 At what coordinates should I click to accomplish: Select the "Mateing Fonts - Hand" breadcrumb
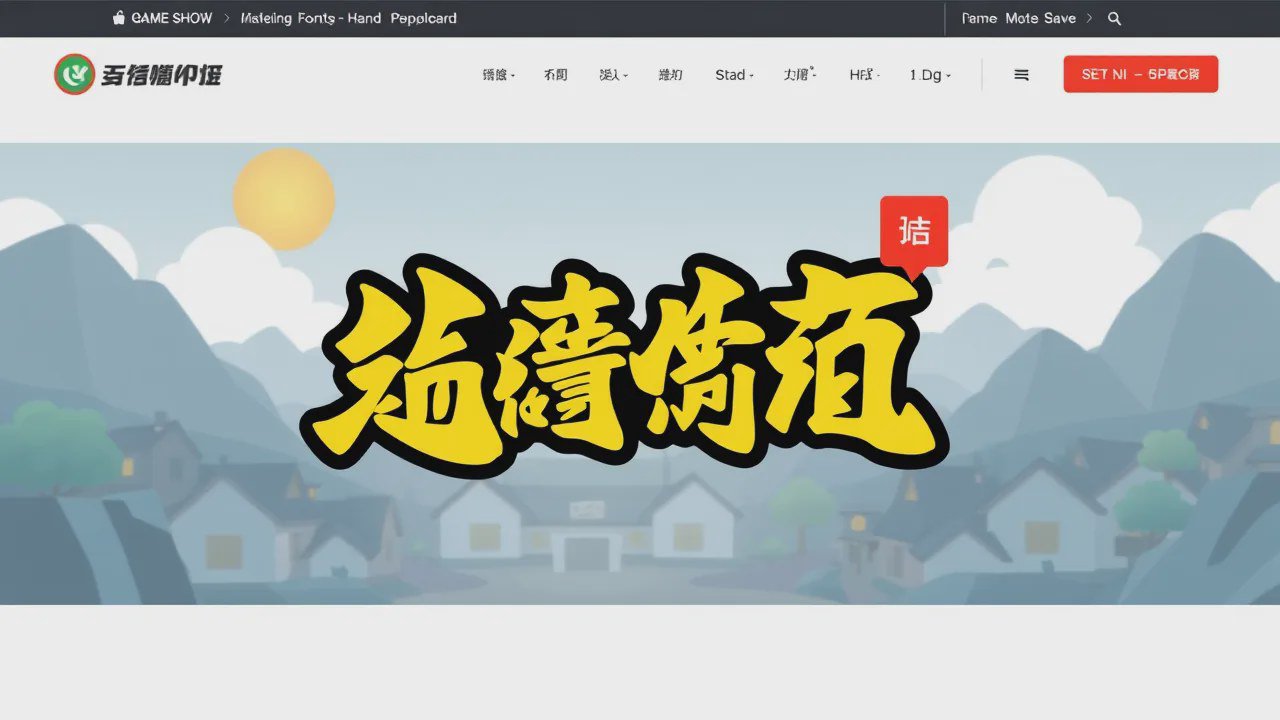[313, 18]
